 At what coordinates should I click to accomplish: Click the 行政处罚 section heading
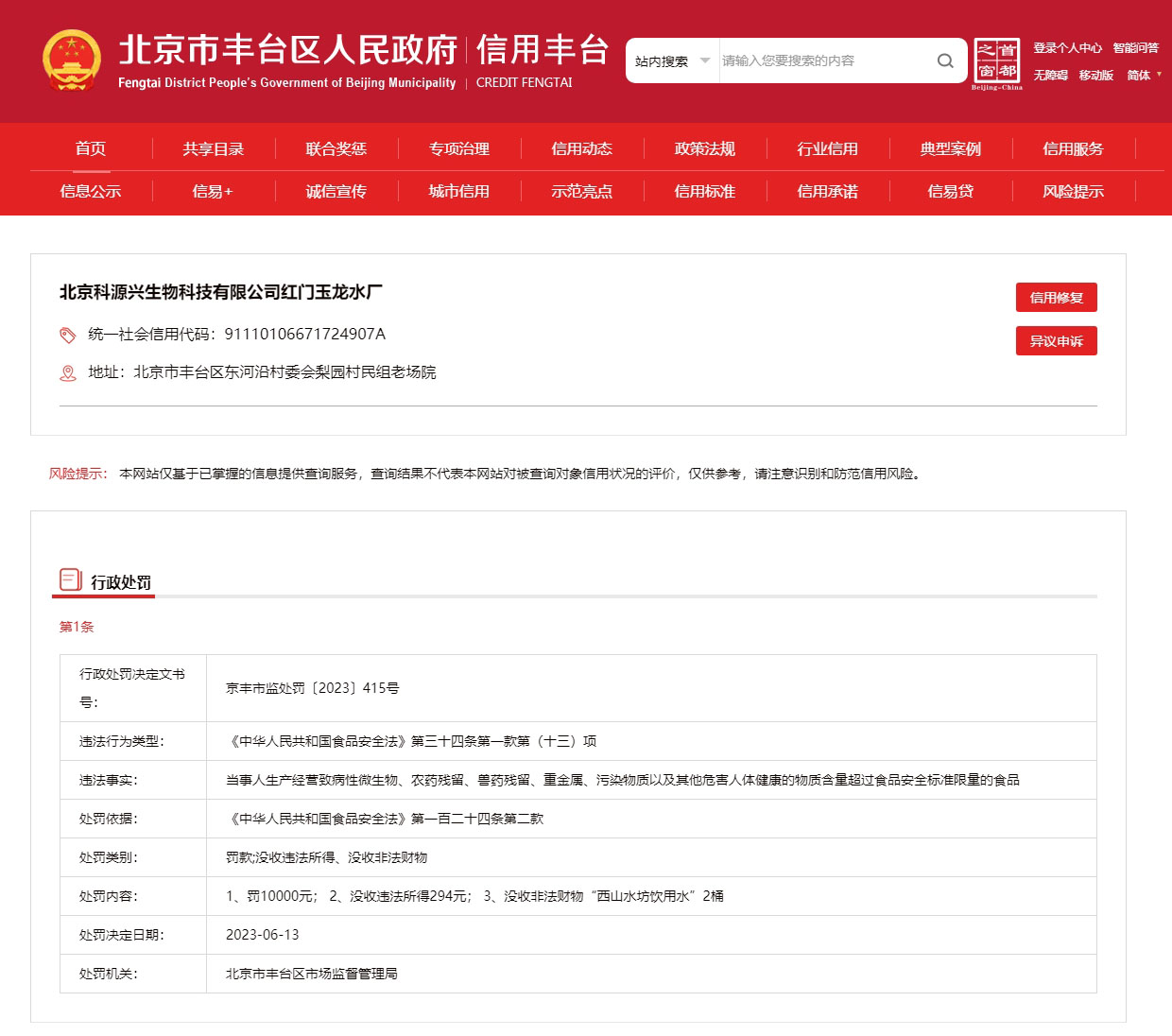pyautogui.click(x=121, y=582)
